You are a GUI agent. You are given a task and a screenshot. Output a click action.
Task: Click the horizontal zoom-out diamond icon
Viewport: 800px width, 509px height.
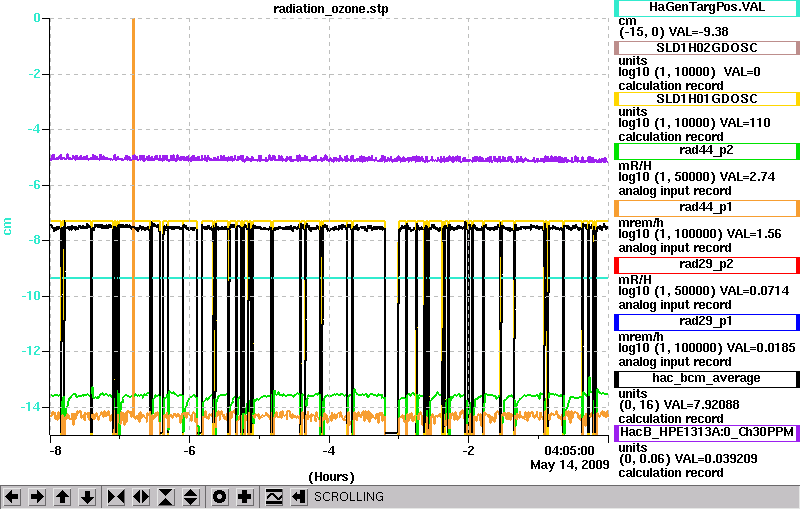click(x=141, y=496)
